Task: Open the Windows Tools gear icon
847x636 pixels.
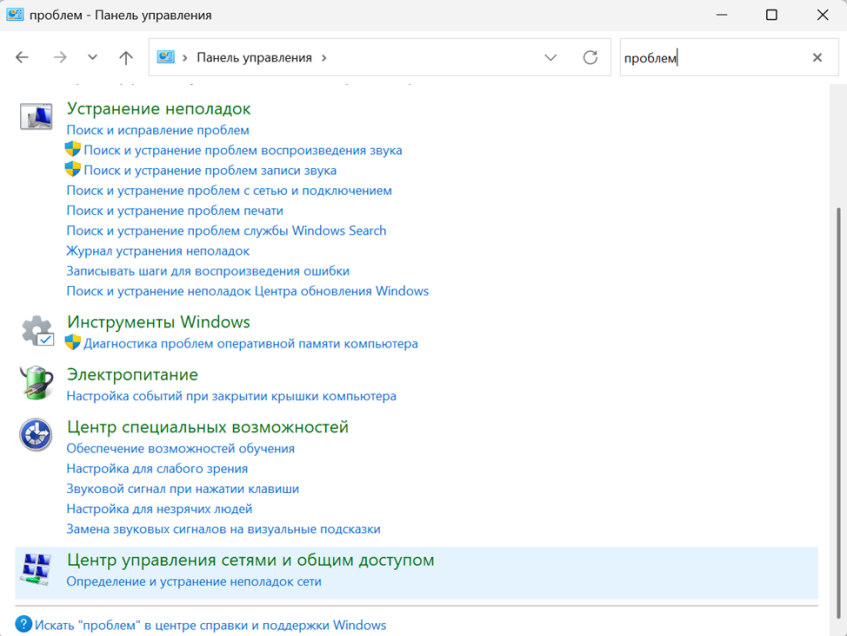Action: pyautogui.click(x=37, y=330)
